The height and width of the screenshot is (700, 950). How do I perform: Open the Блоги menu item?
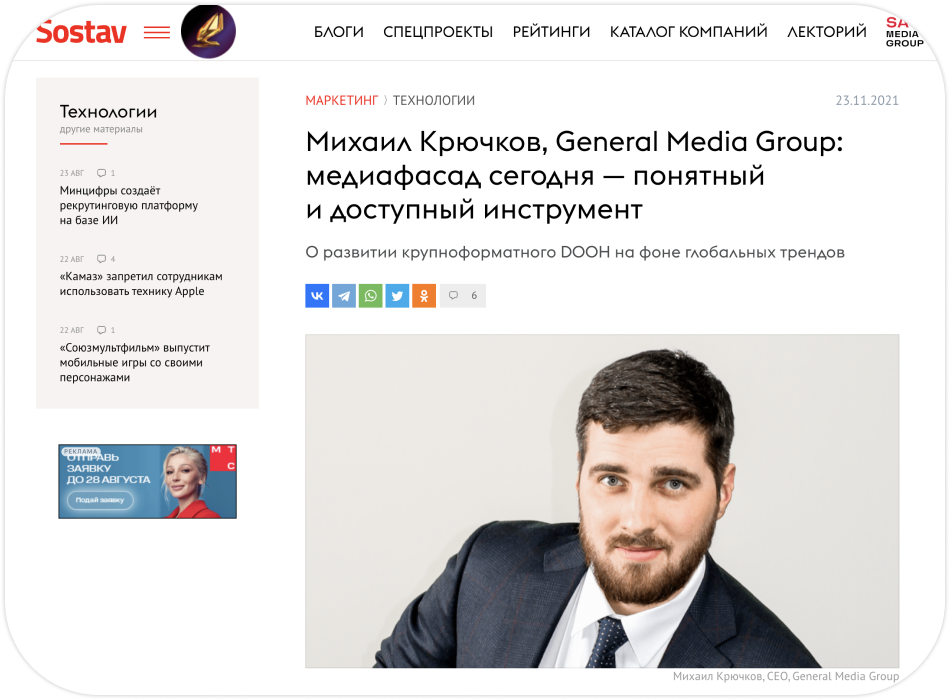339,32
